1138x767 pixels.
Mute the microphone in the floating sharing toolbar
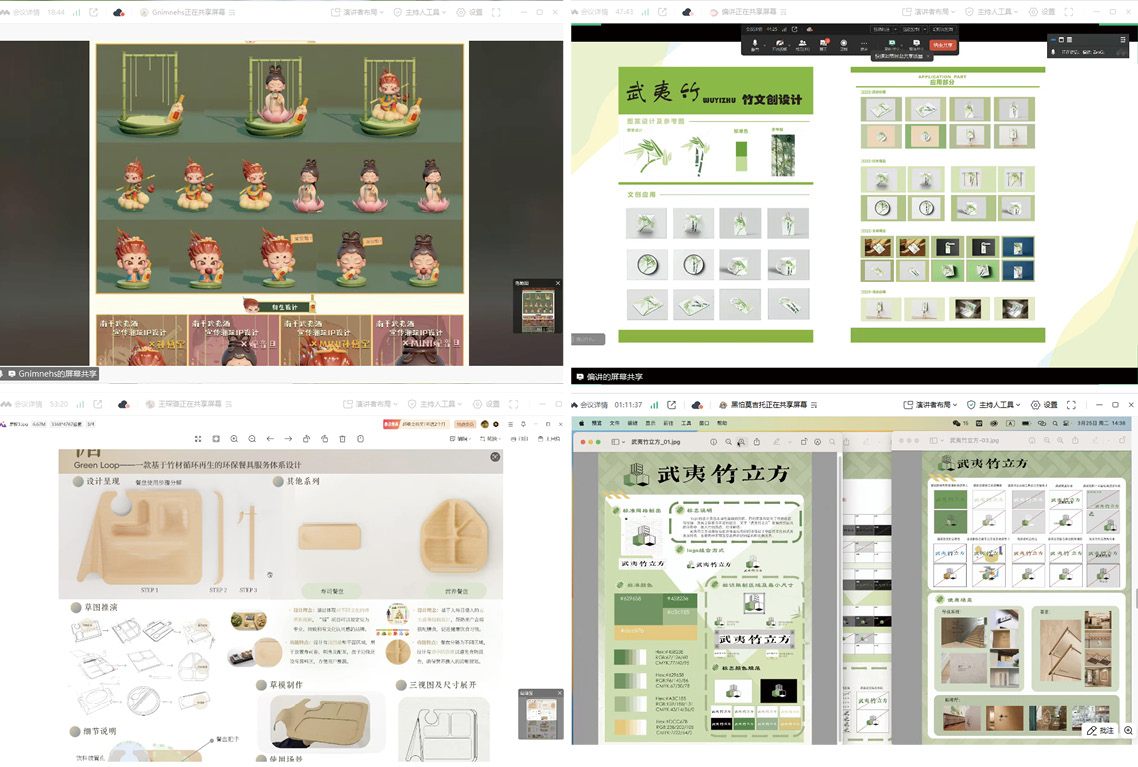pyautogui.click(x=755, y=44)
